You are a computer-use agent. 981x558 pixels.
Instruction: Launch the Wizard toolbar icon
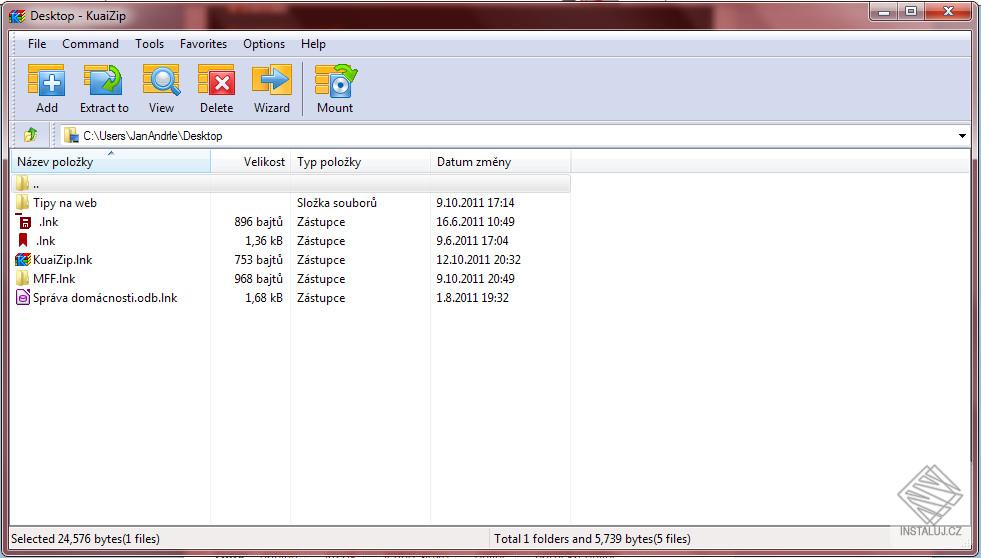(272, 81)
